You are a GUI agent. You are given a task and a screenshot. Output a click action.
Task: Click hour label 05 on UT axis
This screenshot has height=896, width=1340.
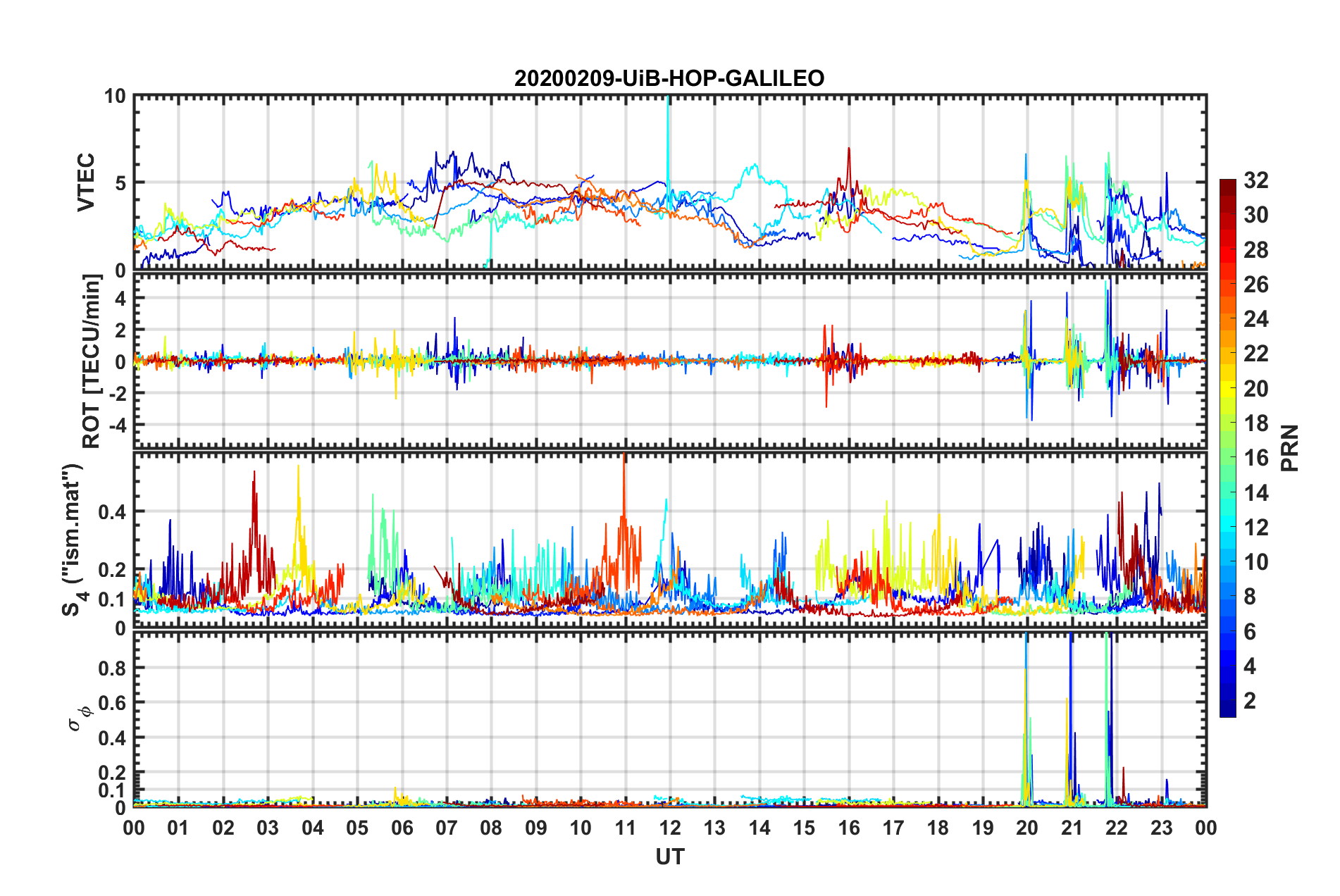[357, 828]
